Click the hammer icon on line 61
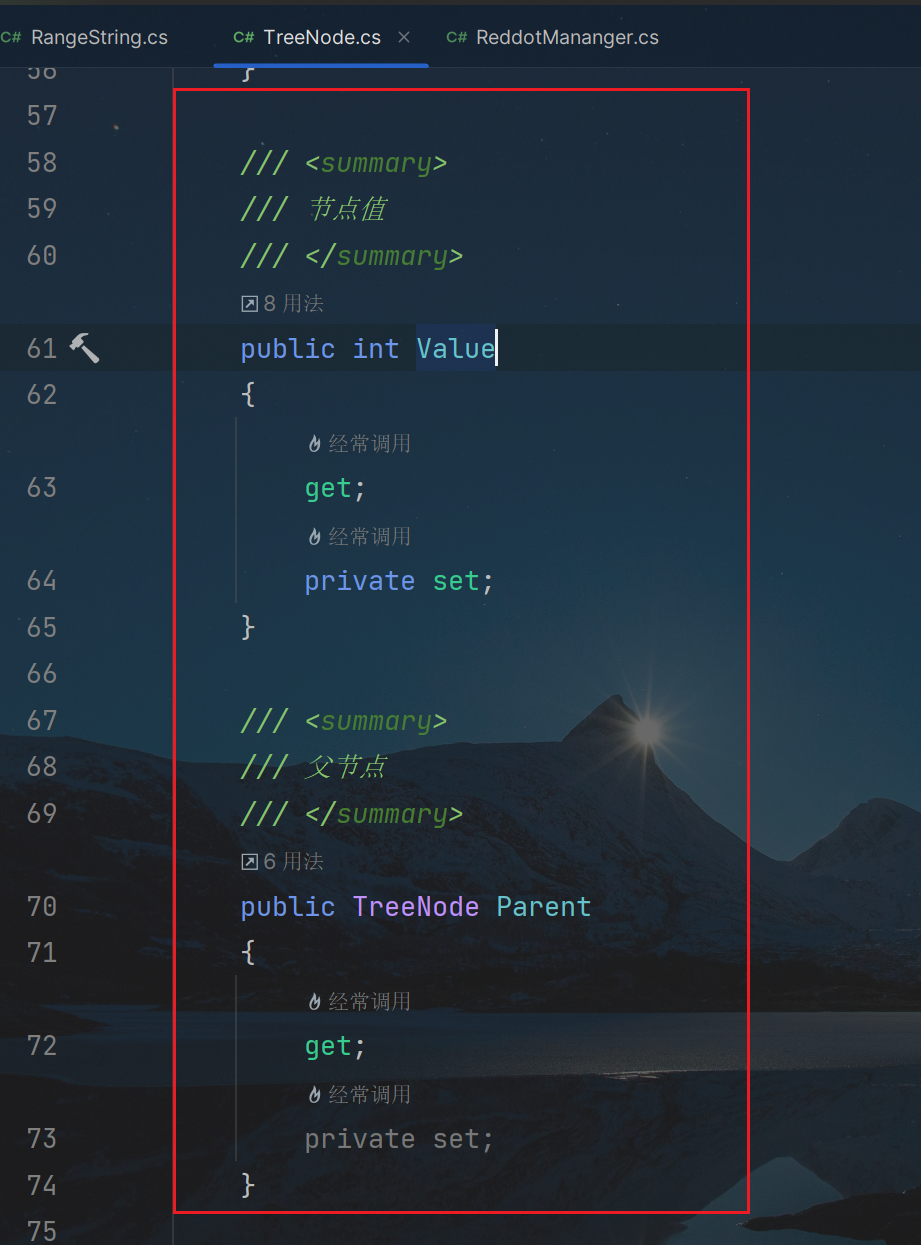 click(84, 348)
